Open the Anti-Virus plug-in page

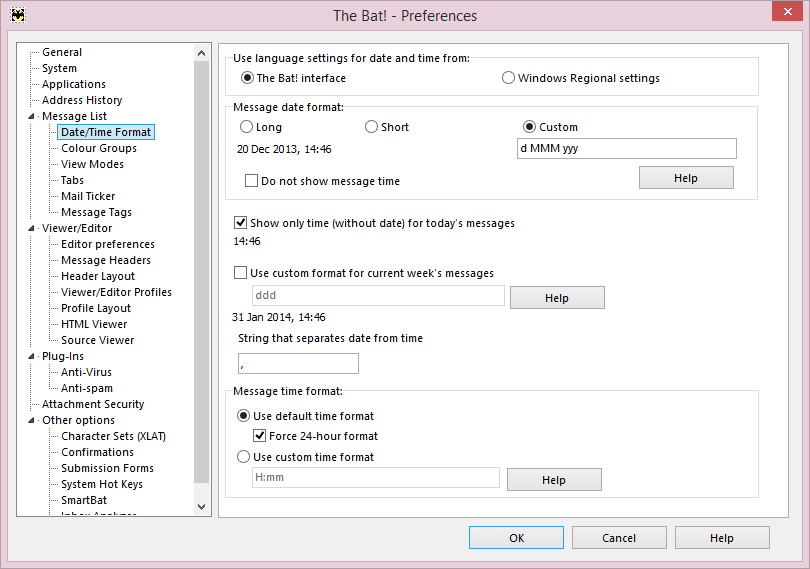pos(86,373)
